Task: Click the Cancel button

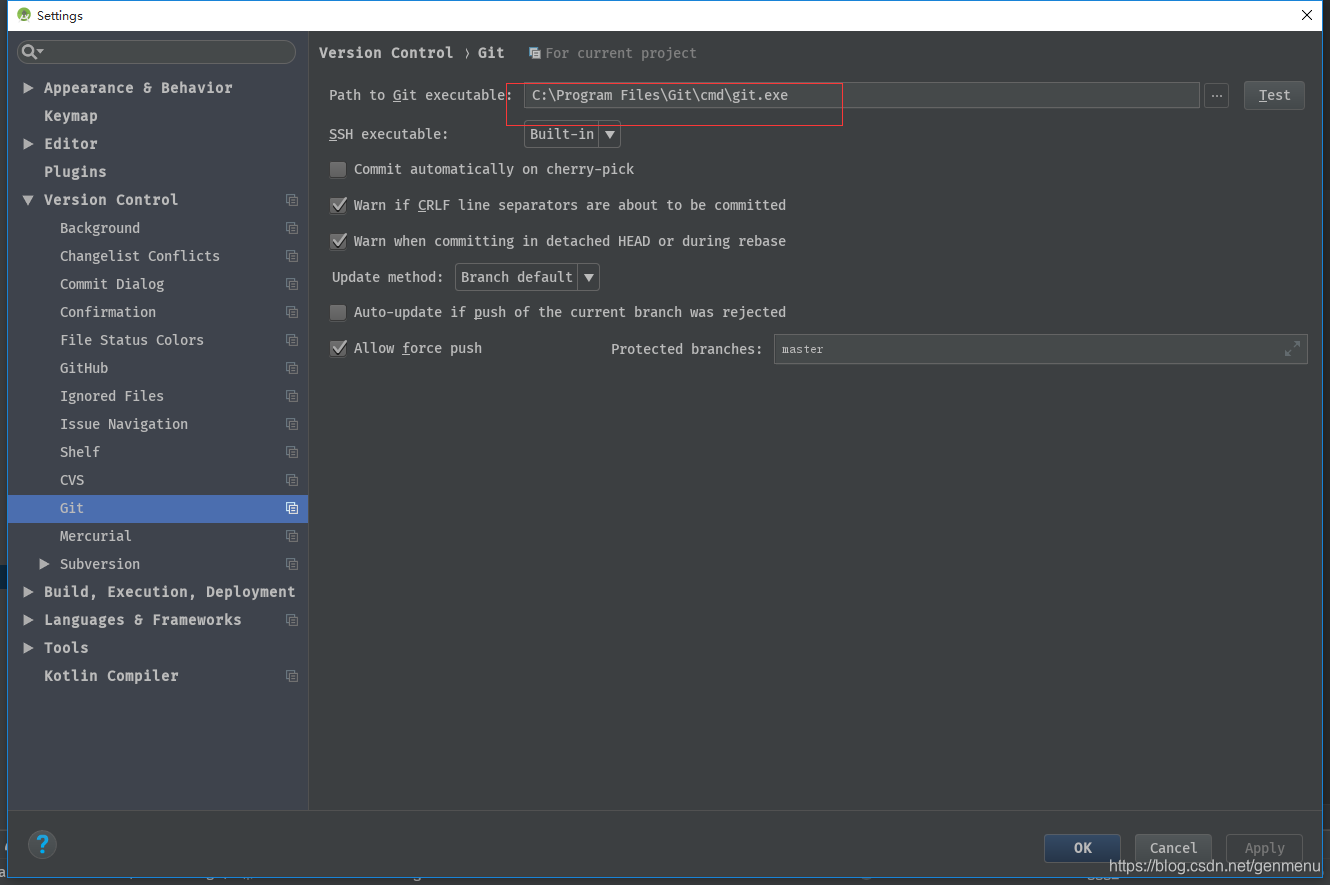Action: (1173, 848)
